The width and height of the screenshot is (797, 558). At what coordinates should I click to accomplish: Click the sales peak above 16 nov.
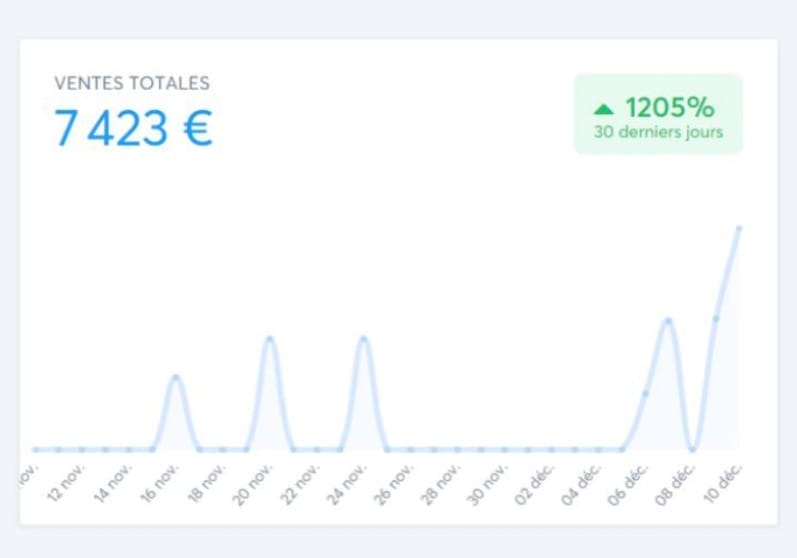(176, 377)
